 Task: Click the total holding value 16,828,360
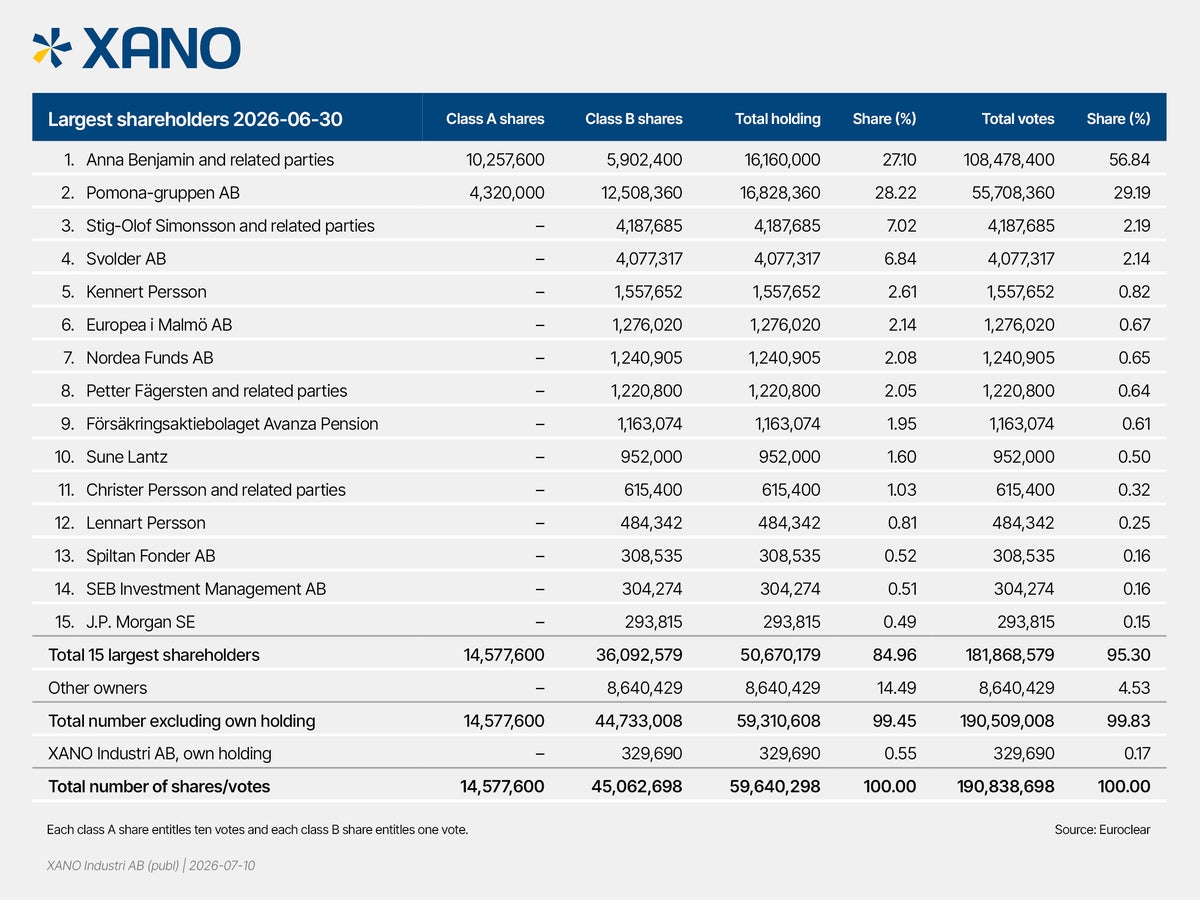780,193
